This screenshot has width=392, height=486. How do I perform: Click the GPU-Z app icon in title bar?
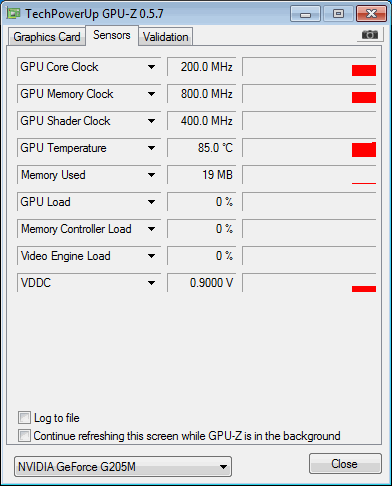coord(14,14)
